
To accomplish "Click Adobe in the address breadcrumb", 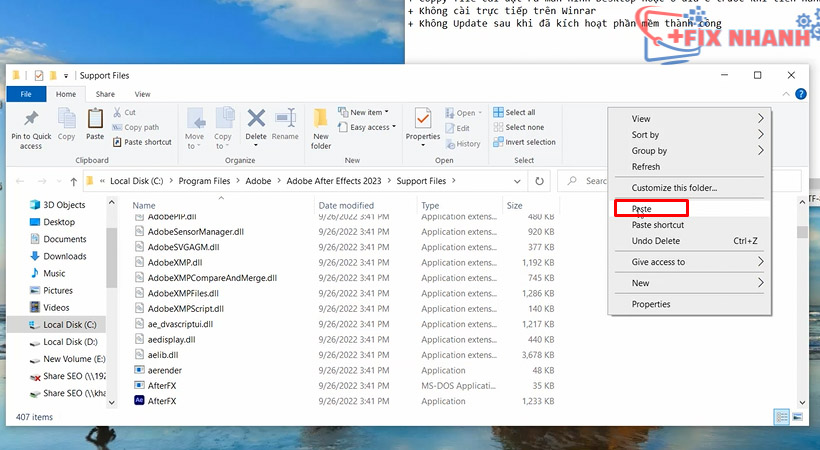I will (x=258, y=181).
